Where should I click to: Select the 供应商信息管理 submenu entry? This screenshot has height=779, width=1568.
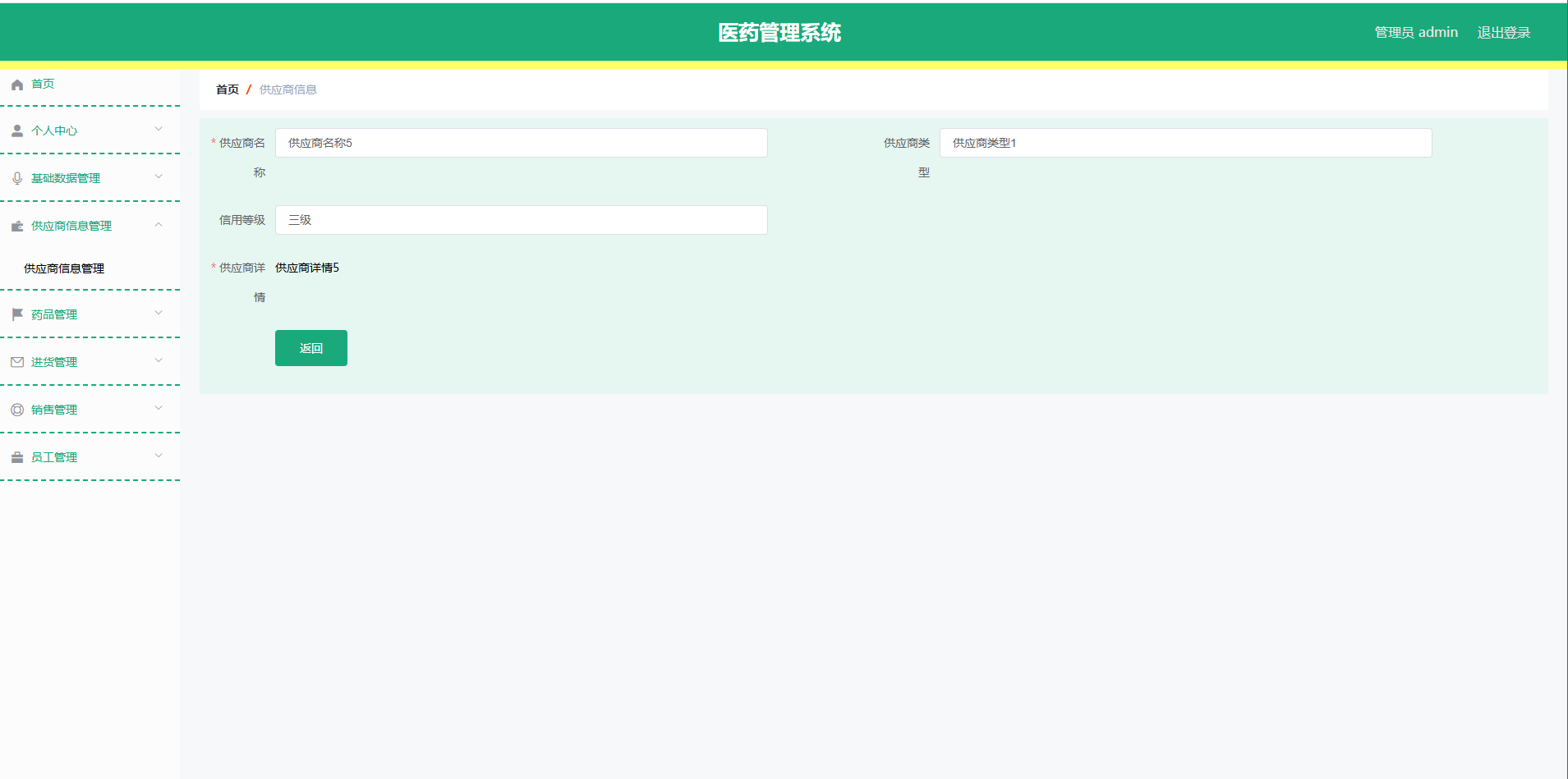[x=62, y=268]
